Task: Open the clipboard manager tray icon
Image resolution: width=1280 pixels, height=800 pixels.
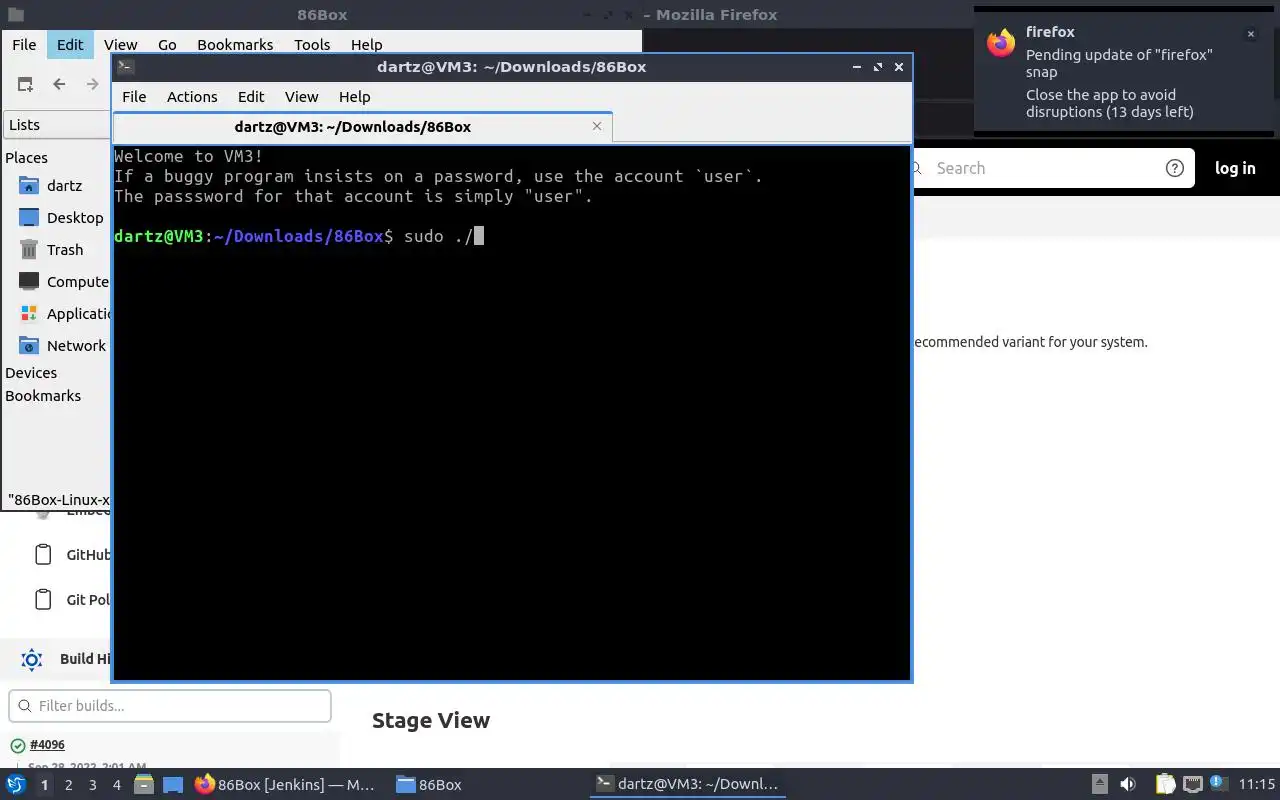Action: pyautogui.click(x=1165, y=785)
